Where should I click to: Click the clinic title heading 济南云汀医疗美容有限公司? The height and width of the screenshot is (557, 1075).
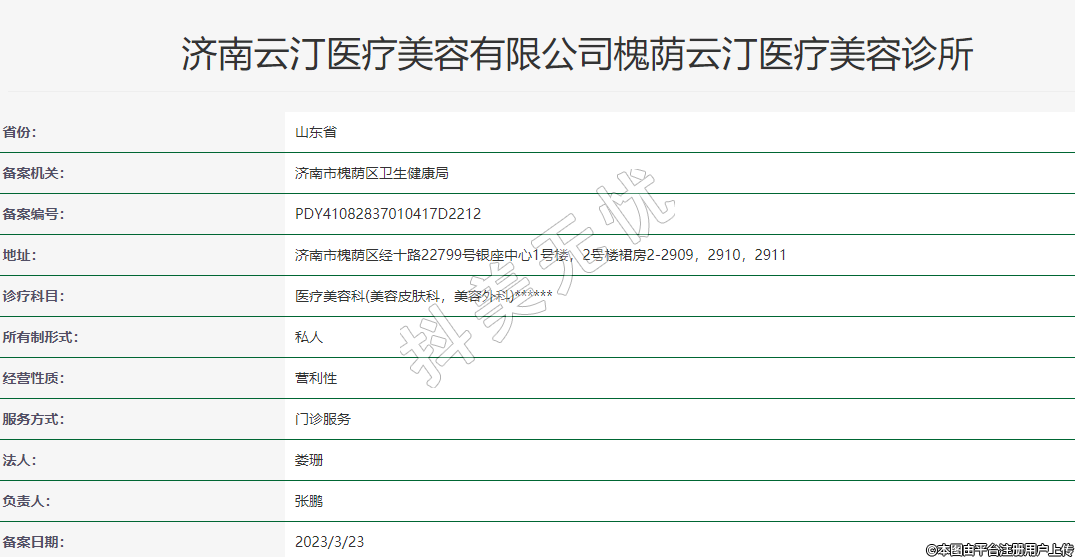pos(577,54)
